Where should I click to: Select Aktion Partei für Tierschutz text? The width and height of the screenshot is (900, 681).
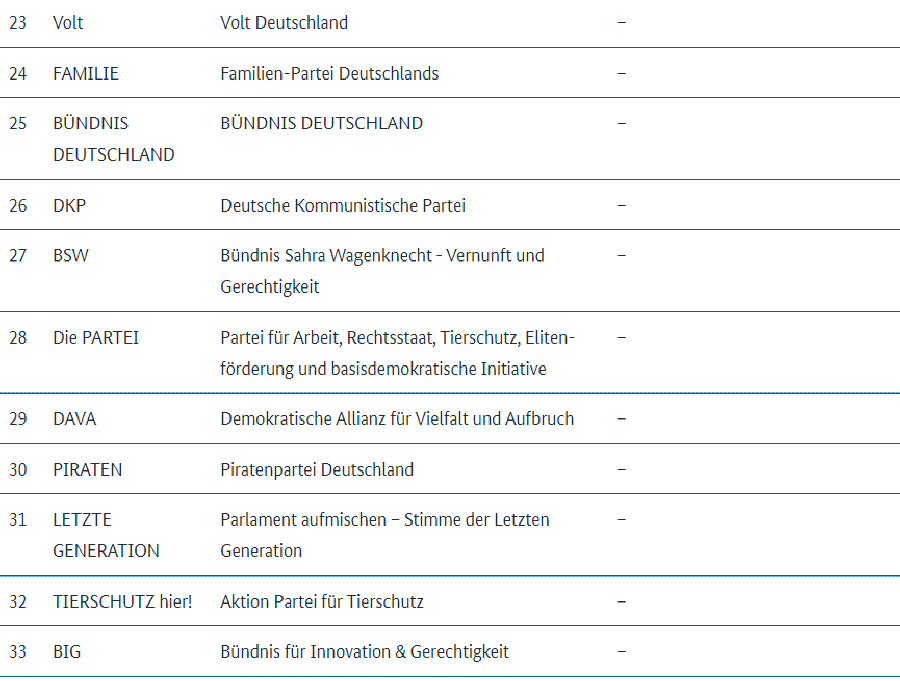(322, 601)
